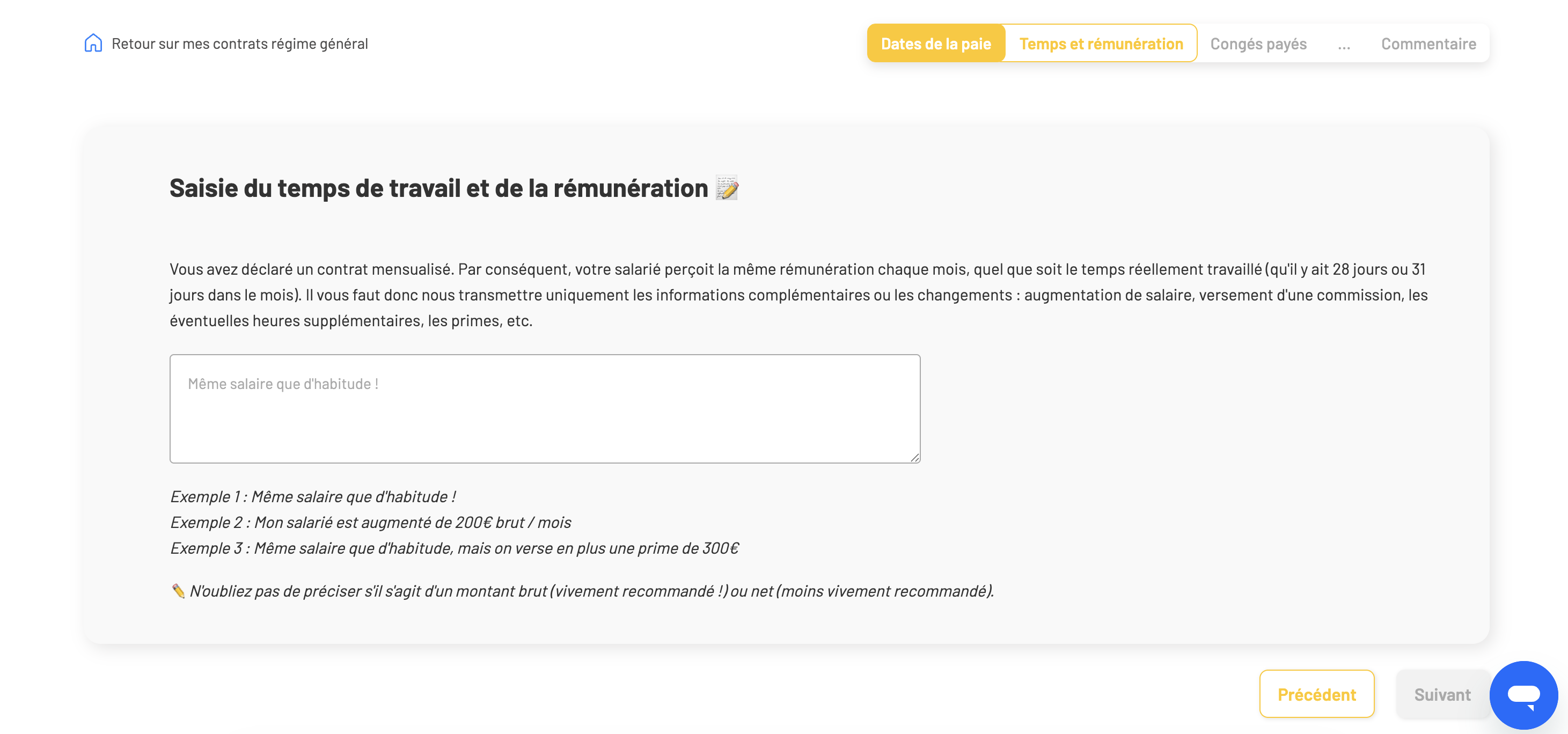
Task: Click the contrat mensualisé explanation paragraph
Action: click(798, 295)
